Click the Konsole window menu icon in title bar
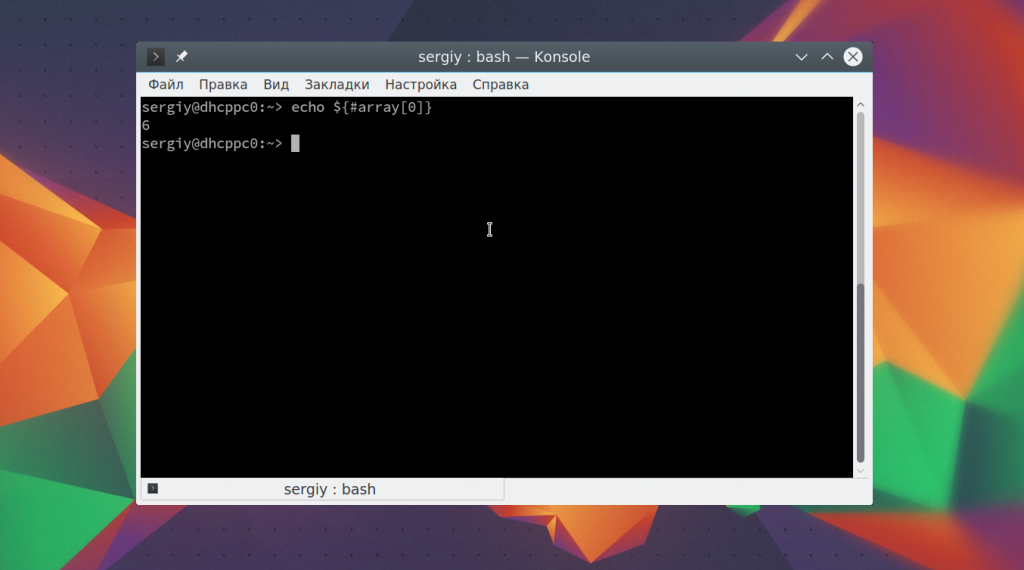 tap(156, 57)
